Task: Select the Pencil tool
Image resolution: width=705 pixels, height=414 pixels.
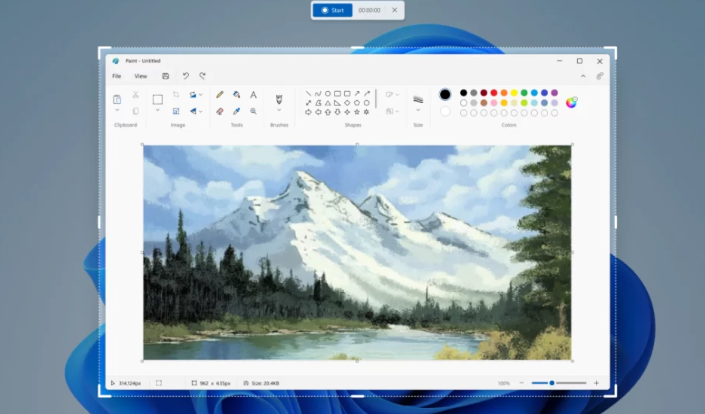Action: 220,94
